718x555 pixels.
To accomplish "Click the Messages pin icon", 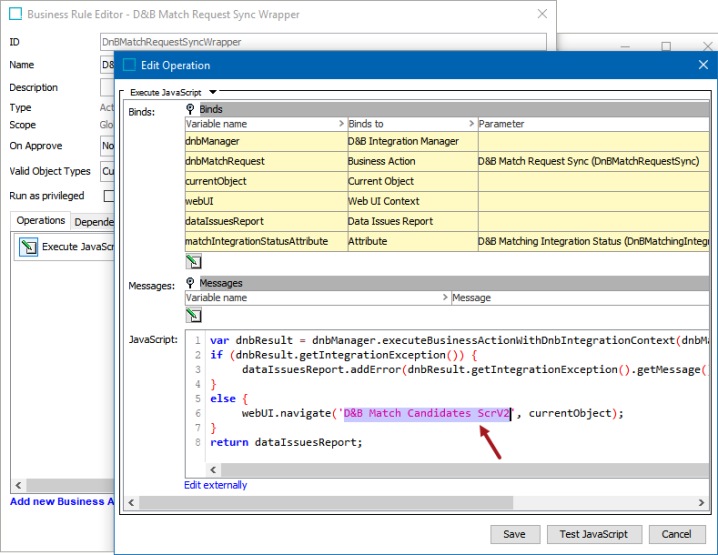I will 190,283.
